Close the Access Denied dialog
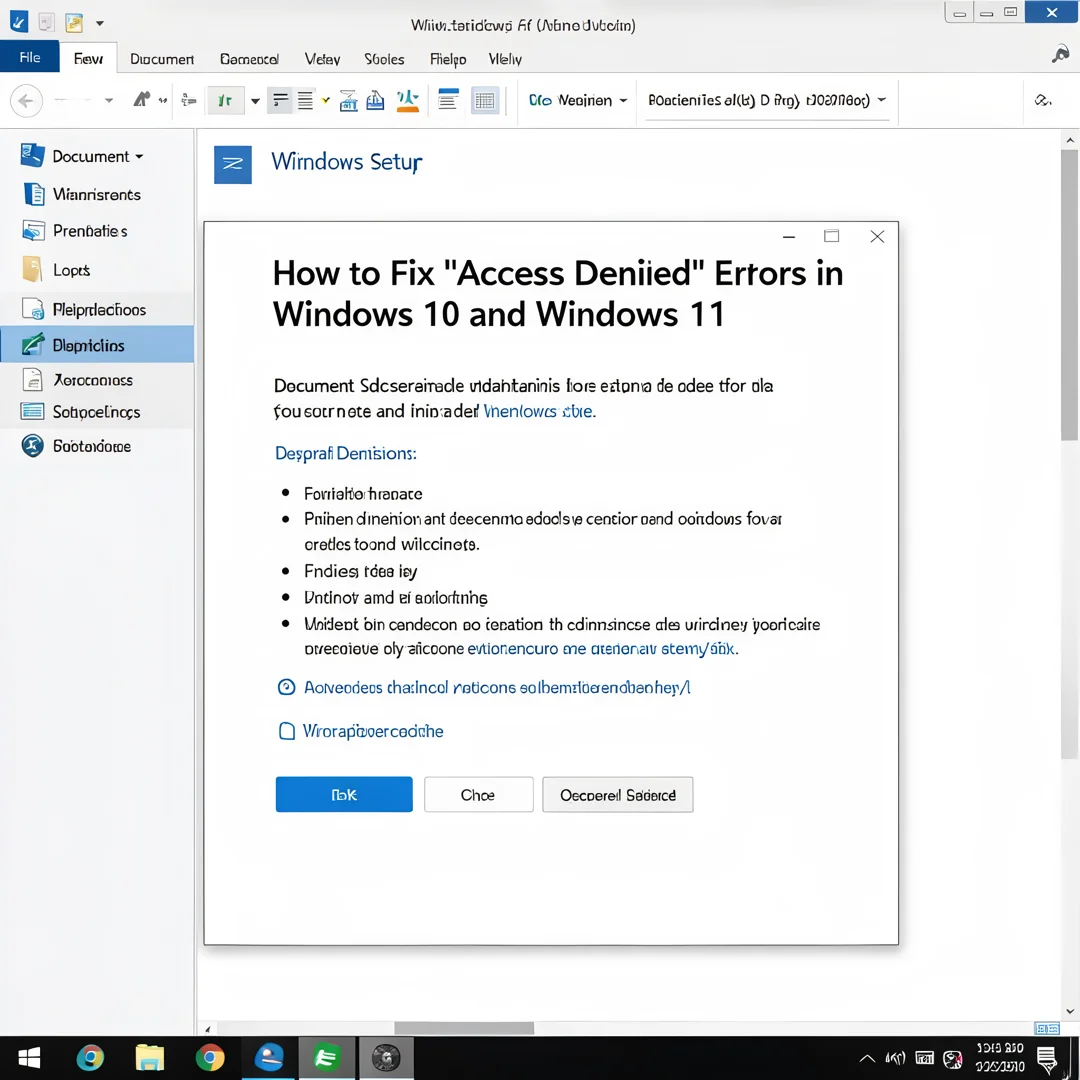 click(877, 237)
